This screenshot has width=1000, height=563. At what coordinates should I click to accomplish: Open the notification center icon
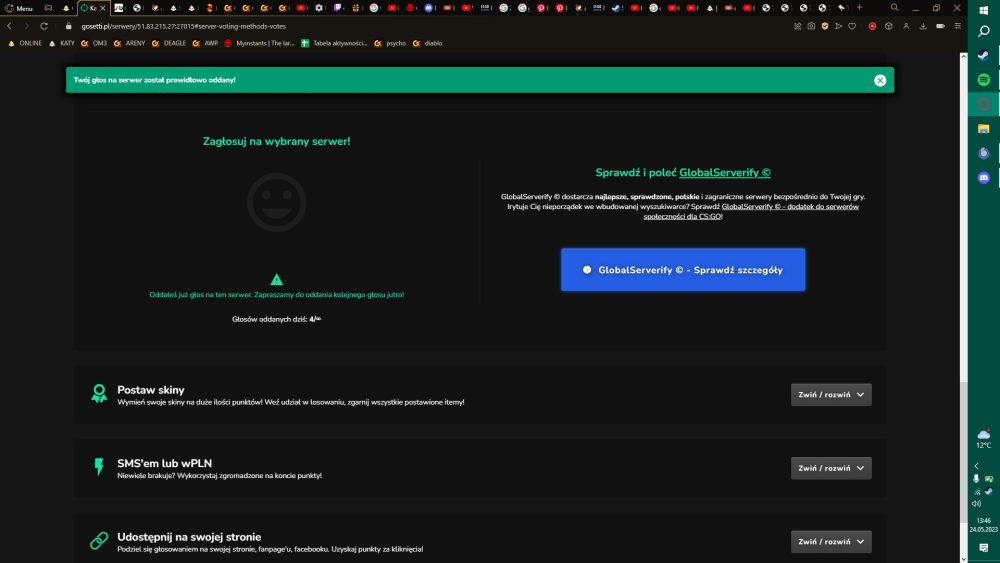coord(984,548)
